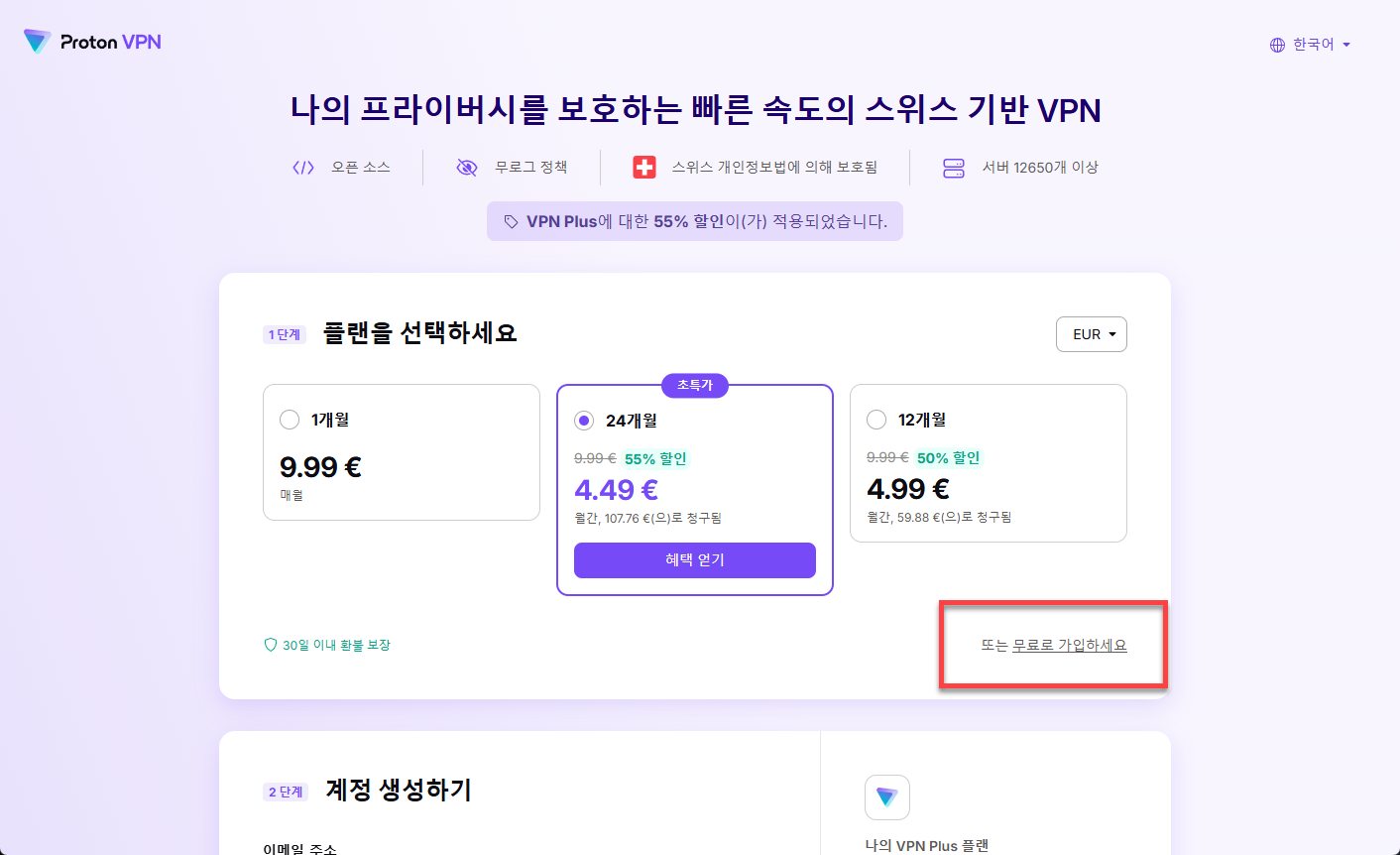Click the refund guarantee shield icon
Viewport: 1400px width, 855px height.
pyautogui.click(x=270, y=645)
